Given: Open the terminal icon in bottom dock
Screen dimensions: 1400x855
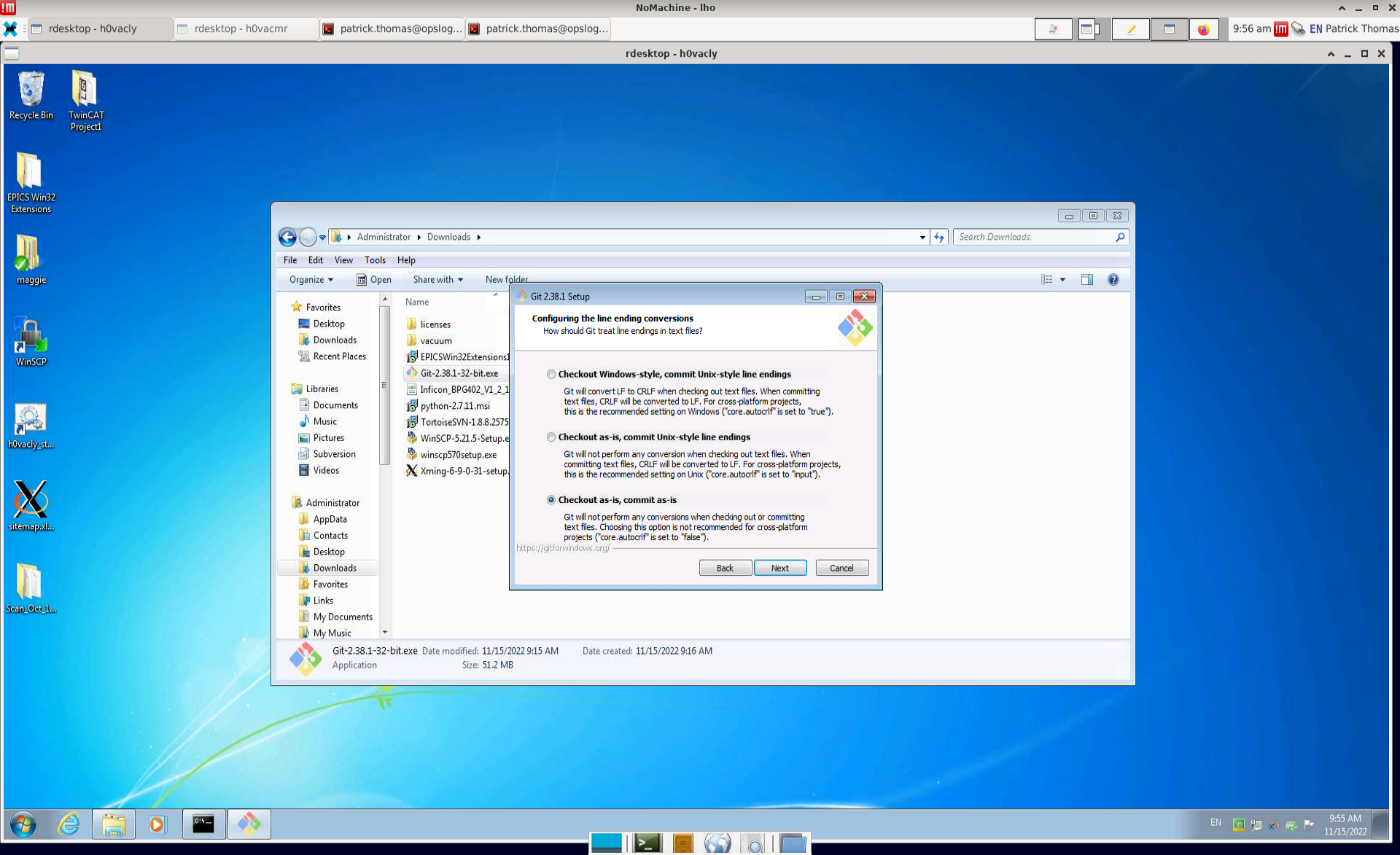Looking at the screenshot, I should 647,843.
